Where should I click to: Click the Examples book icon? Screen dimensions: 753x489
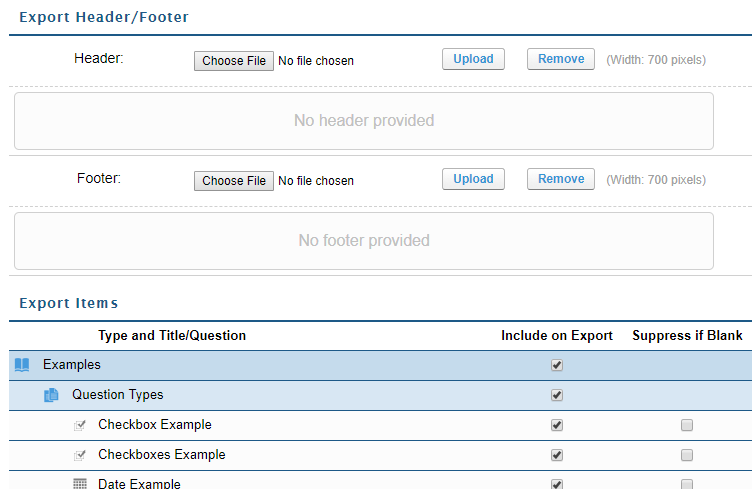(22, 365)
